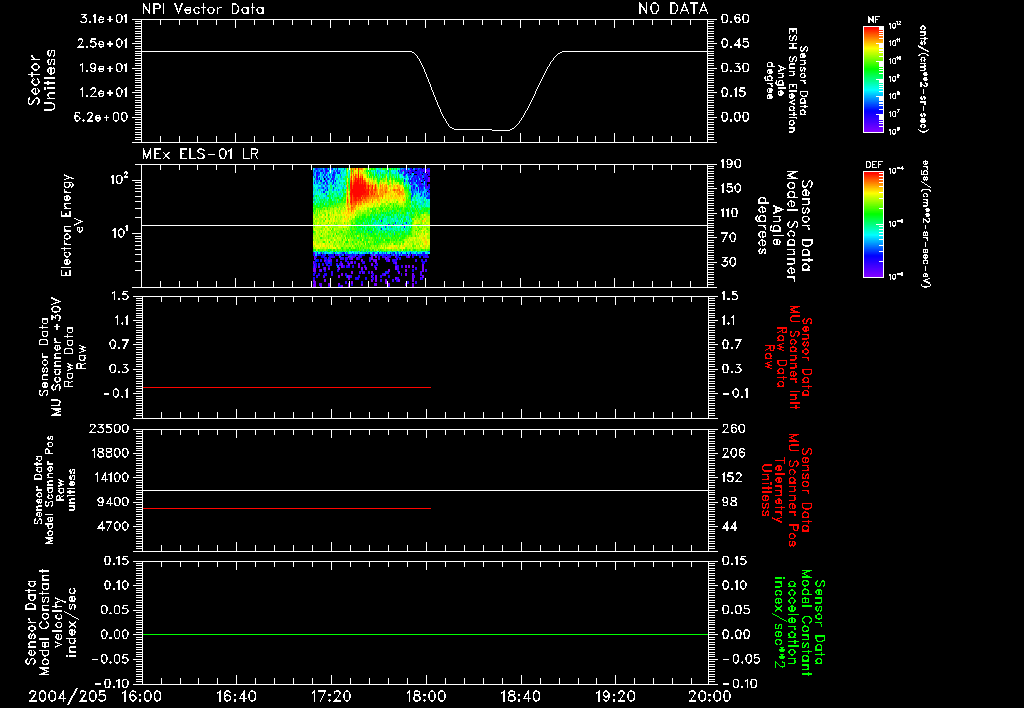Click the "19:20" time axis label
The image size is (1024, 708).
[x=615, y=696]
